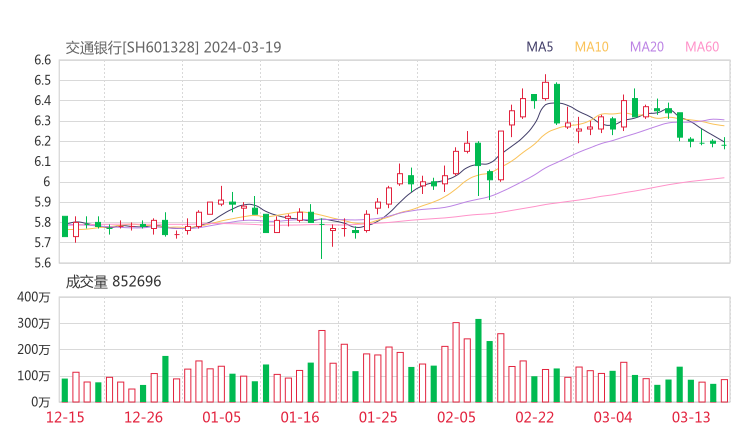This screenshot has height=440, width=740.
Task: Click the 0万 volume axis label
Action: point(41,402)
